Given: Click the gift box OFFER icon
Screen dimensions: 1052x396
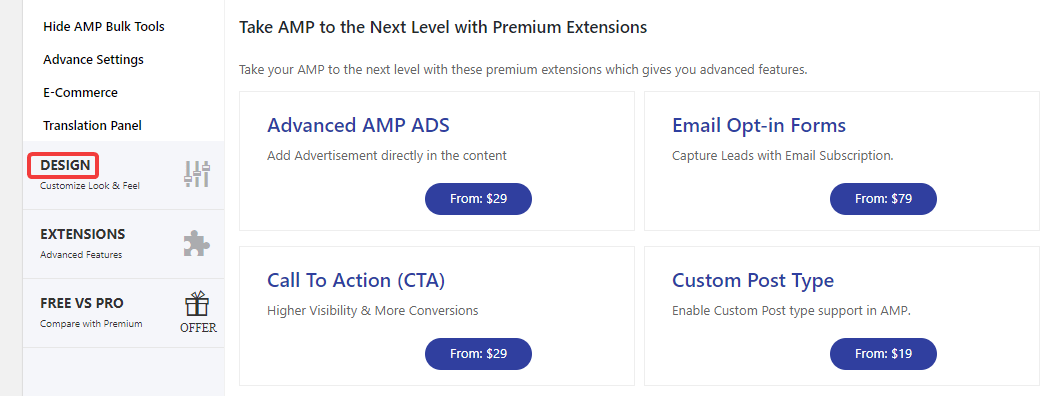Looking at the screenshot, I should tap(198, 312).
